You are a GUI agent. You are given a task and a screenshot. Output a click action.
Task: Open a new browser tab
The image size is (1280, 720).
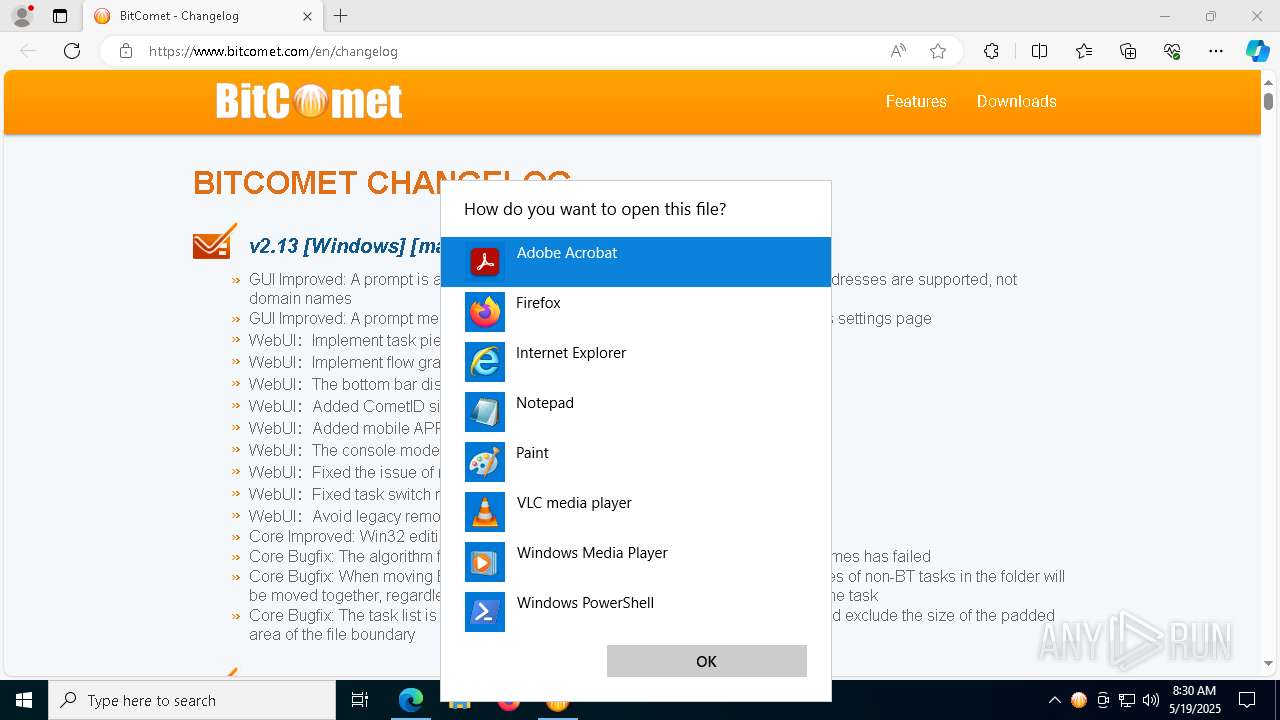click(x=341, y=16)
